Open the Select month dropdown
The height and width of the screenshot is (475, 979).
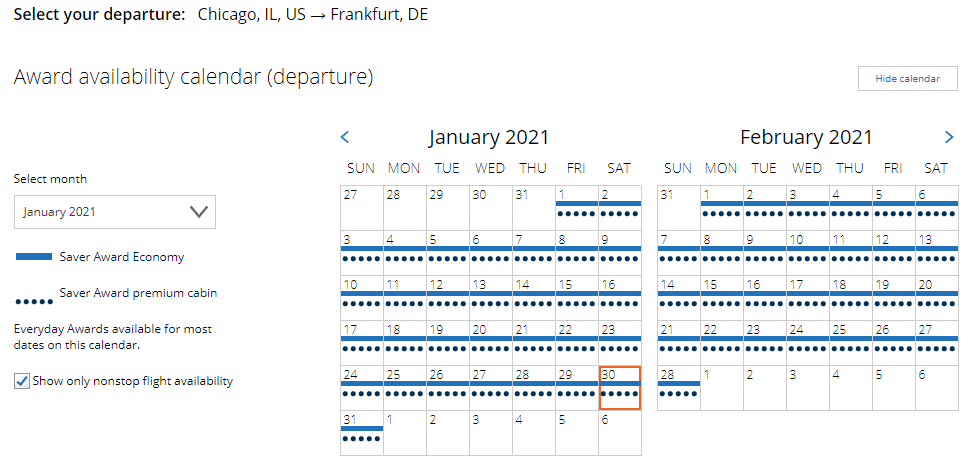[115, 212]
